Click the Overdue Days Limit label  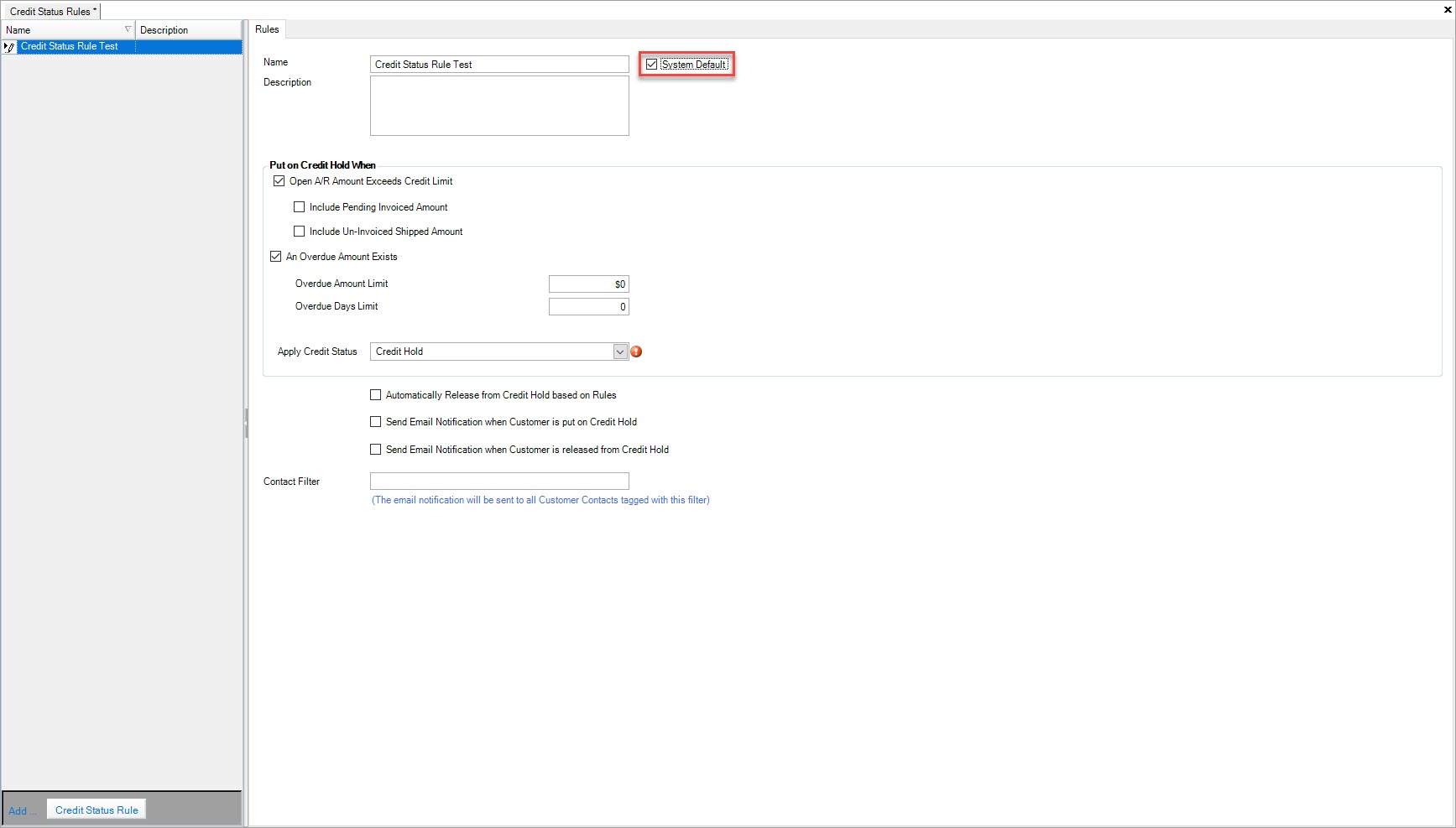tap(337, 306)
